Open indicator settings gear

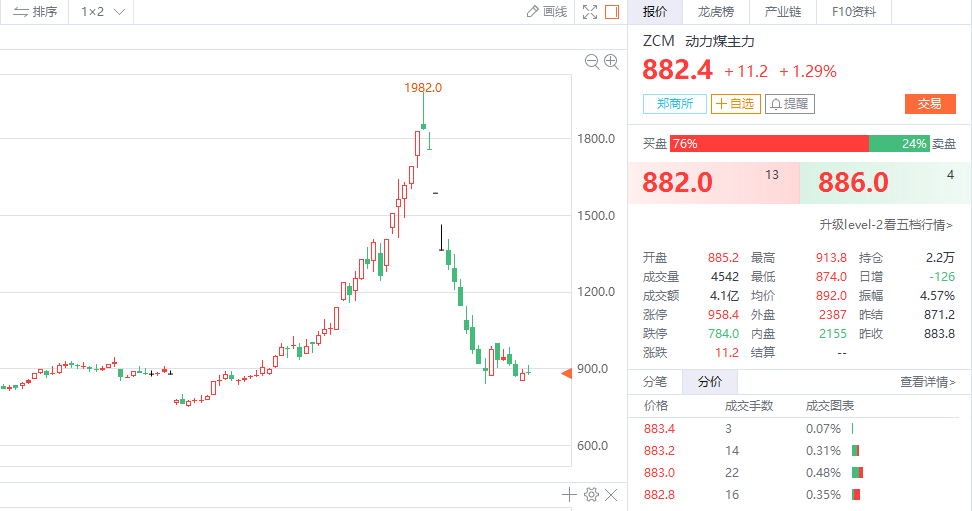click(x=591, y=495)
